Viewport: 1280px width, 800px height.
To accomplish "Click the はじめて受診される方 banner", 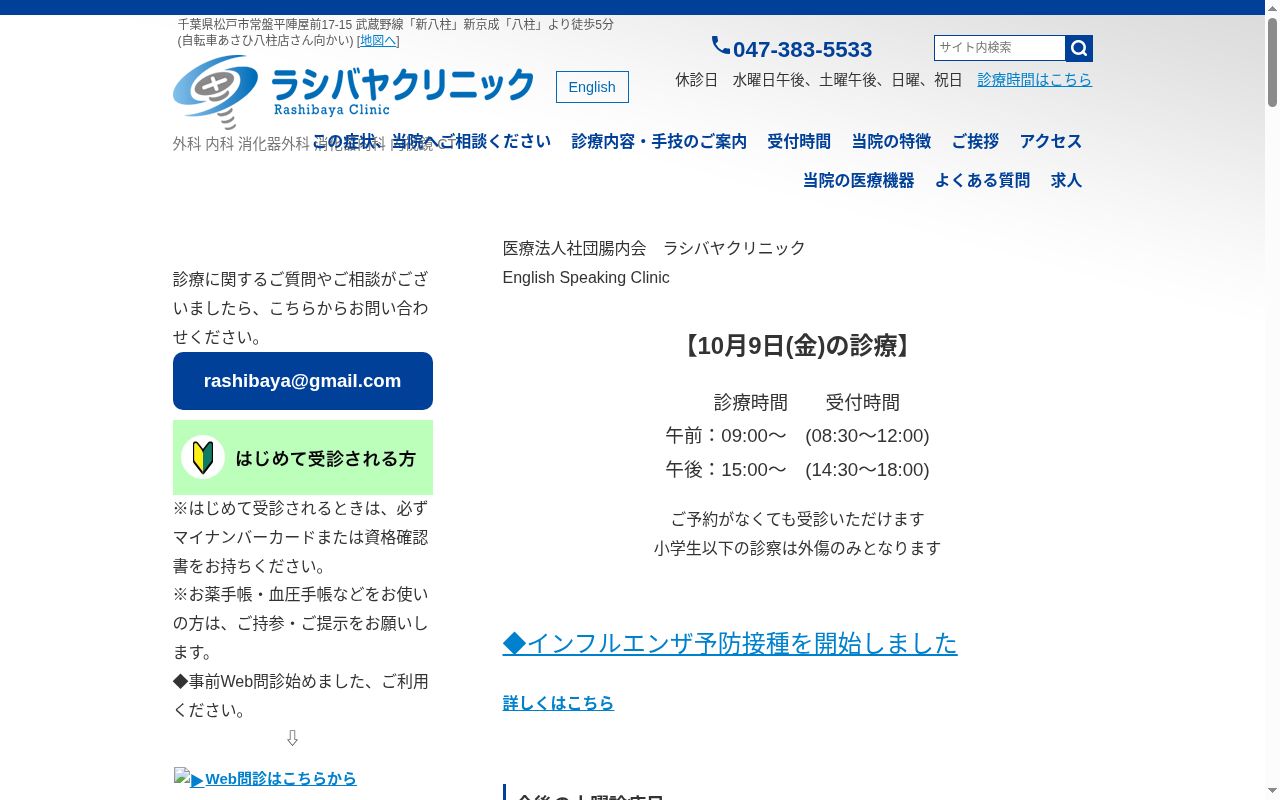I will (x=303, y=457).
